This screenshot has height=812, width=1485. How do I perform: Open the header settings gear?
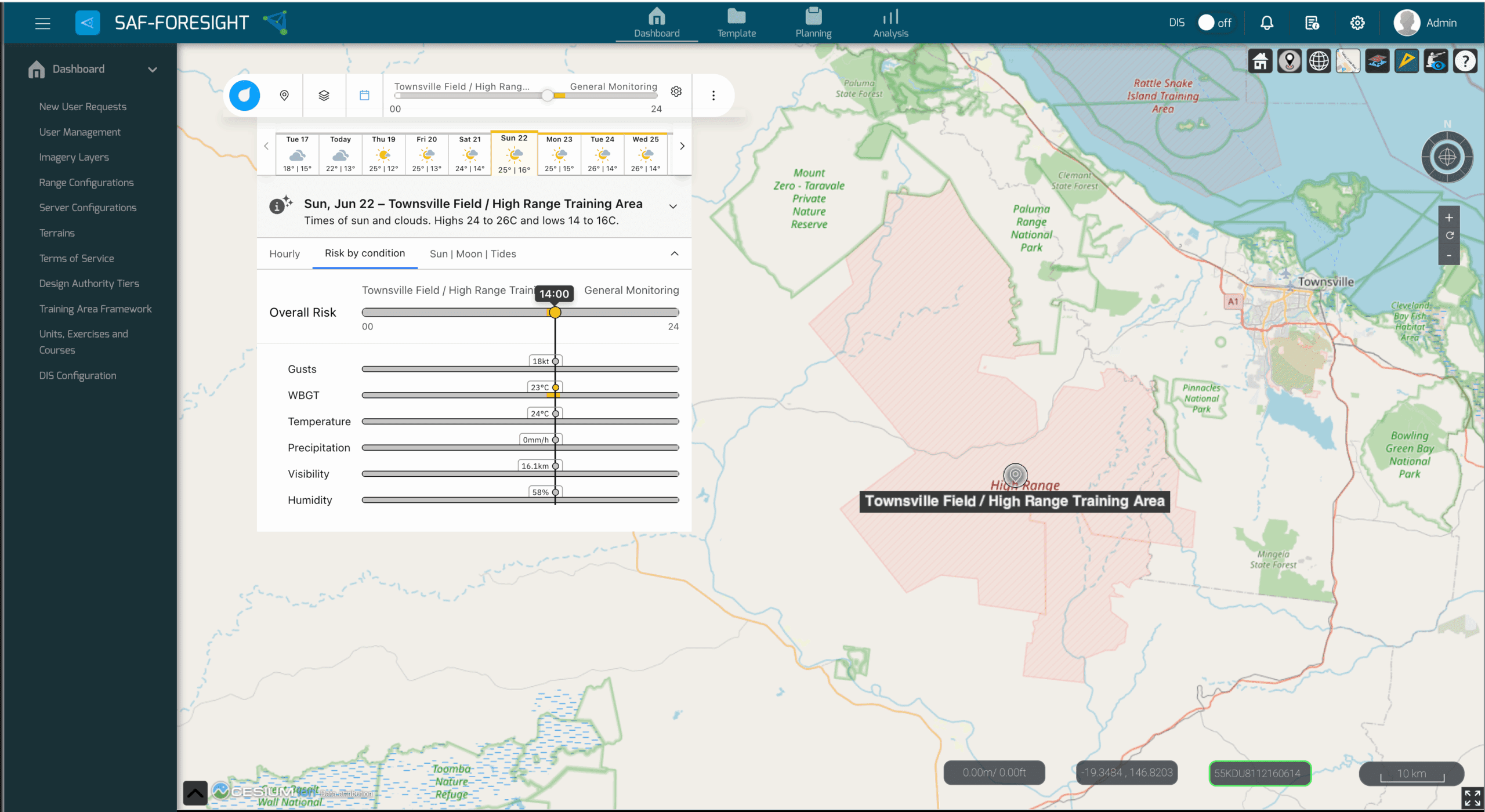click(1357, 23)
